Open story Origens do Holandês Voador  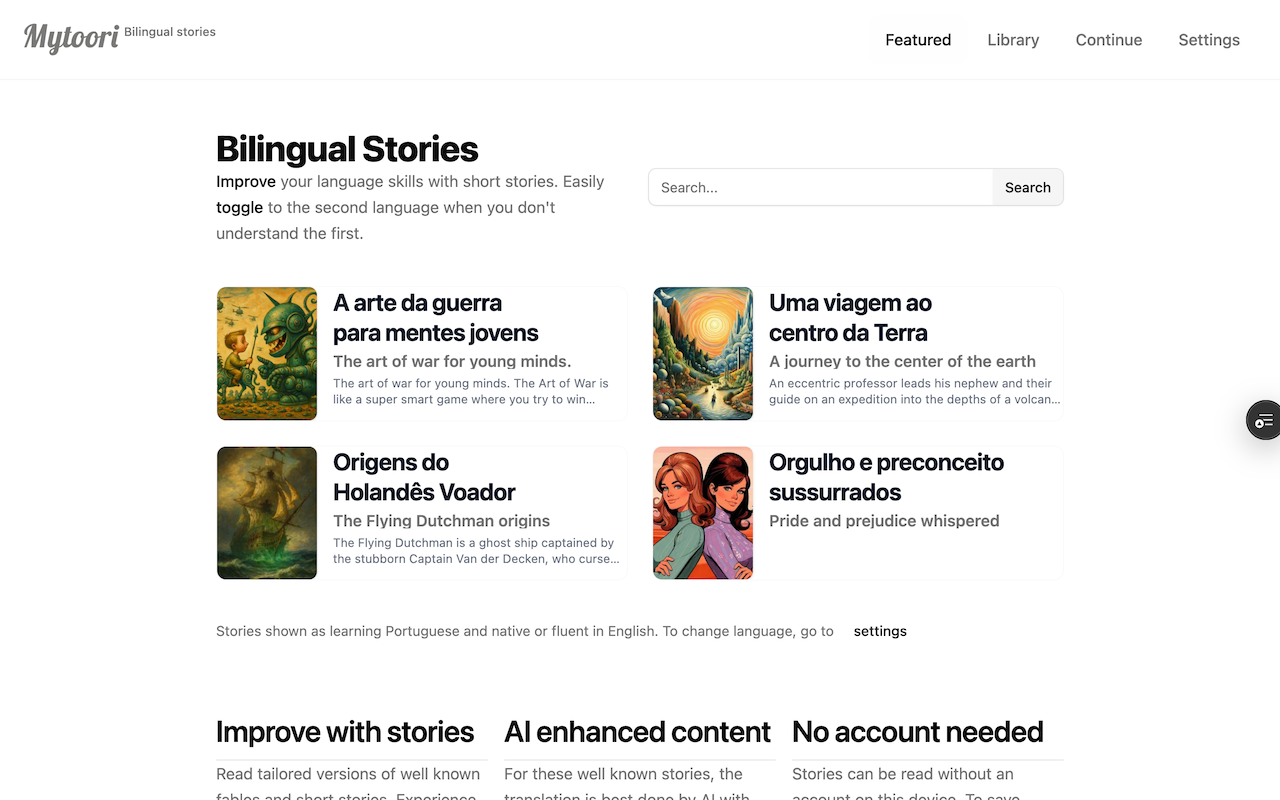click(424, 477)
